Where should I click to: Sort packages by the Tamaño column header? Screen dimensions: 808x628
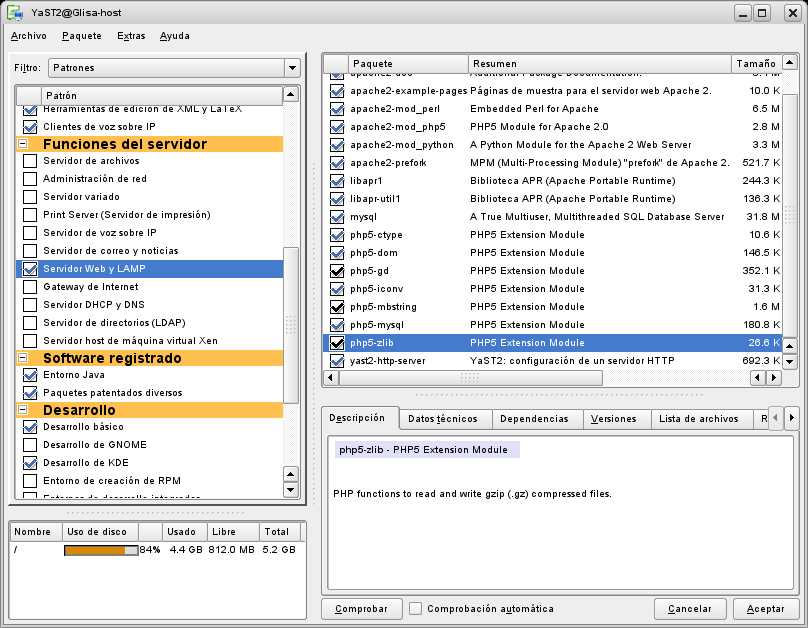click(x=756, y=63)
